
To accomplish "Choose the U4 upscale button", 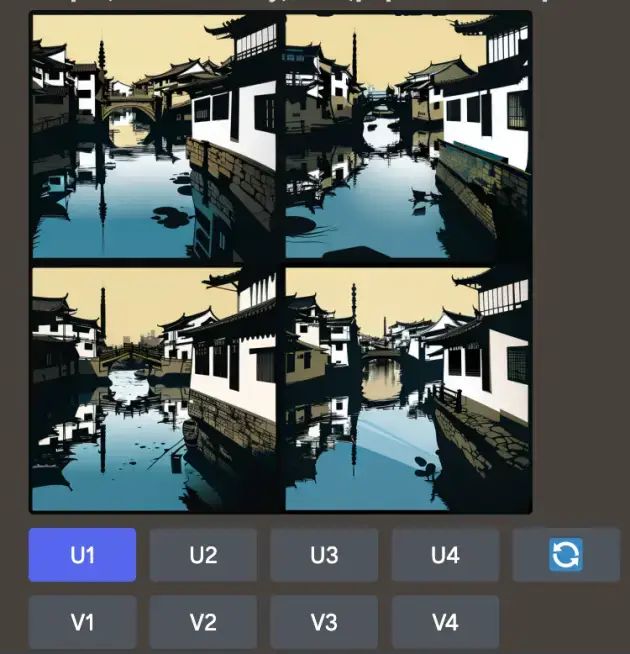I will coord(445,555).
